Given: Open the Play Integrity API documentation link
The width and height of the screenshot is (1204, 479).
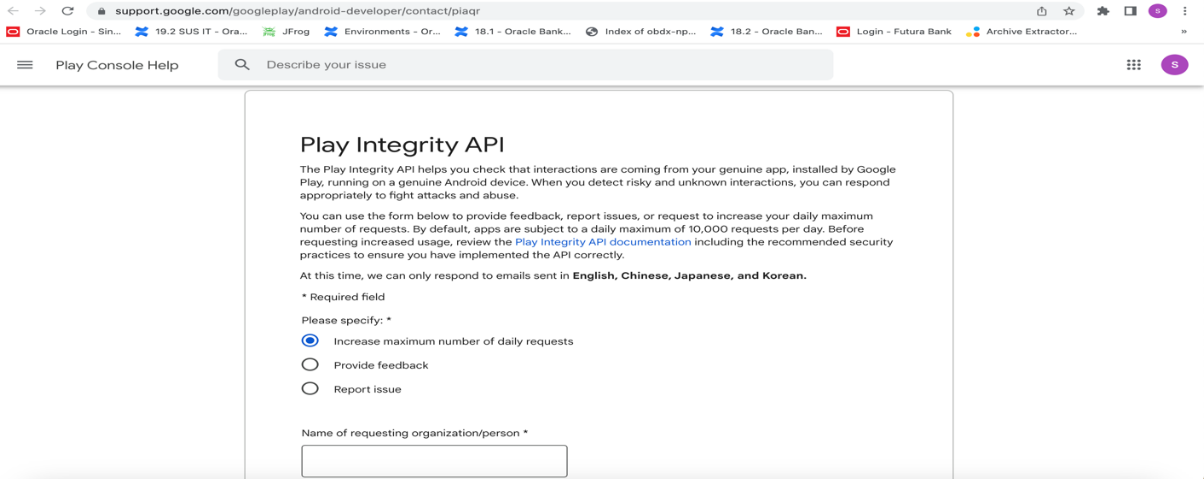Looking at the screenshot, I should tap(603, 242).
